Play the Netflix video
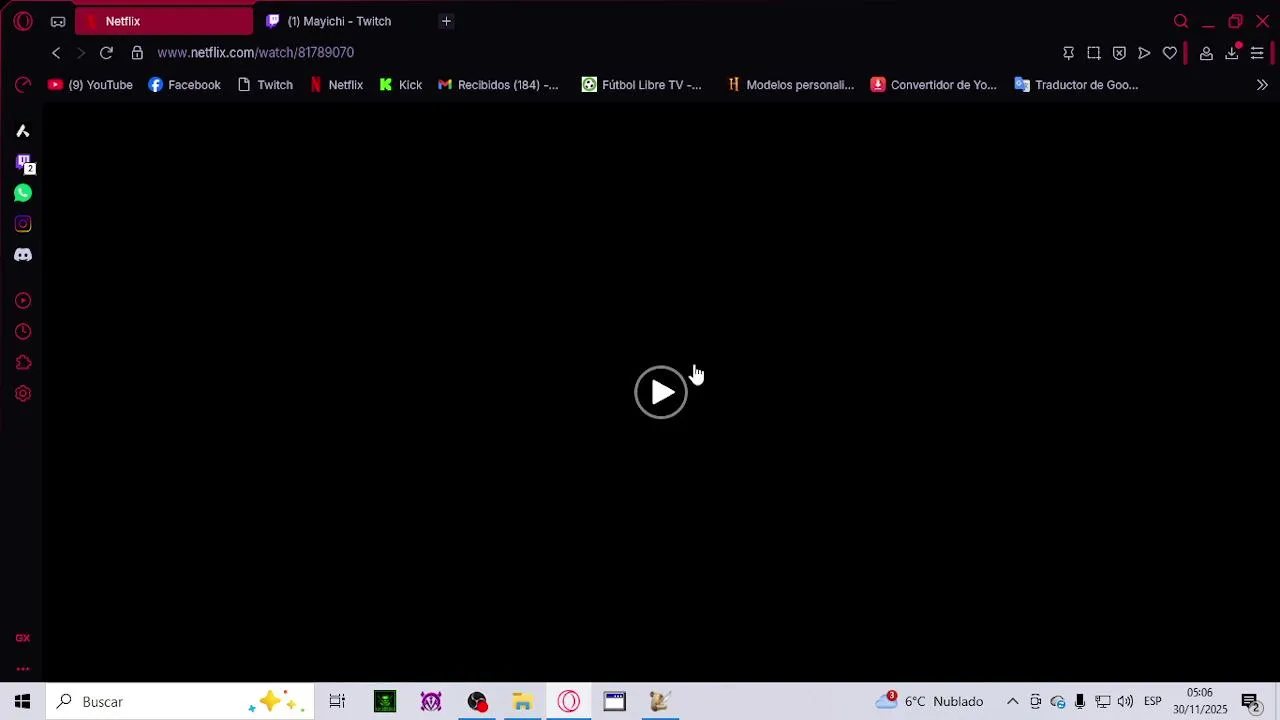 coord(661,392)
